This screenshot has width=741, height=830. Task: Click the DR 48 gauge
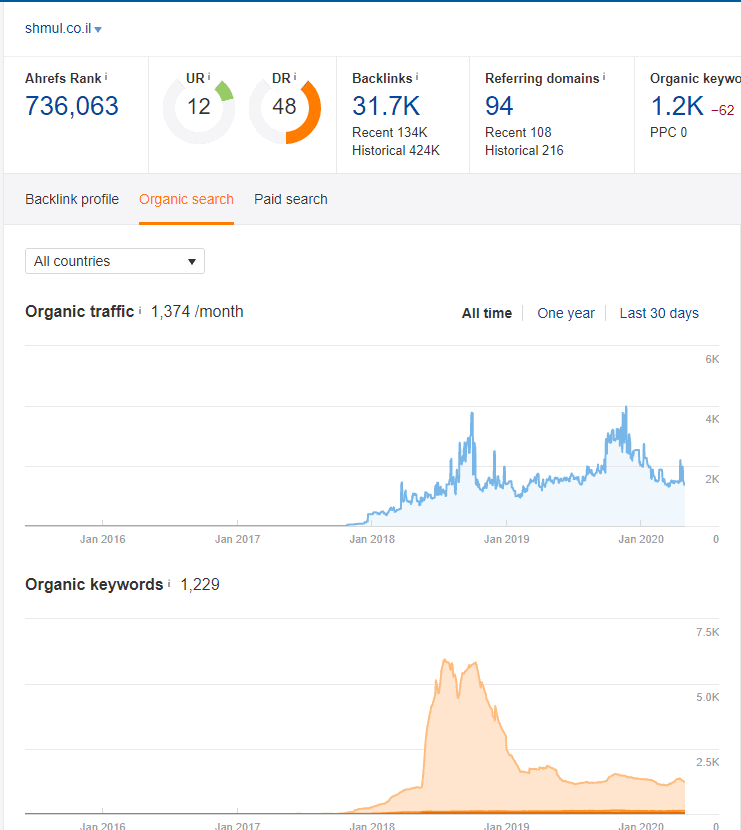pyautogui.click(x=285, y=107)
